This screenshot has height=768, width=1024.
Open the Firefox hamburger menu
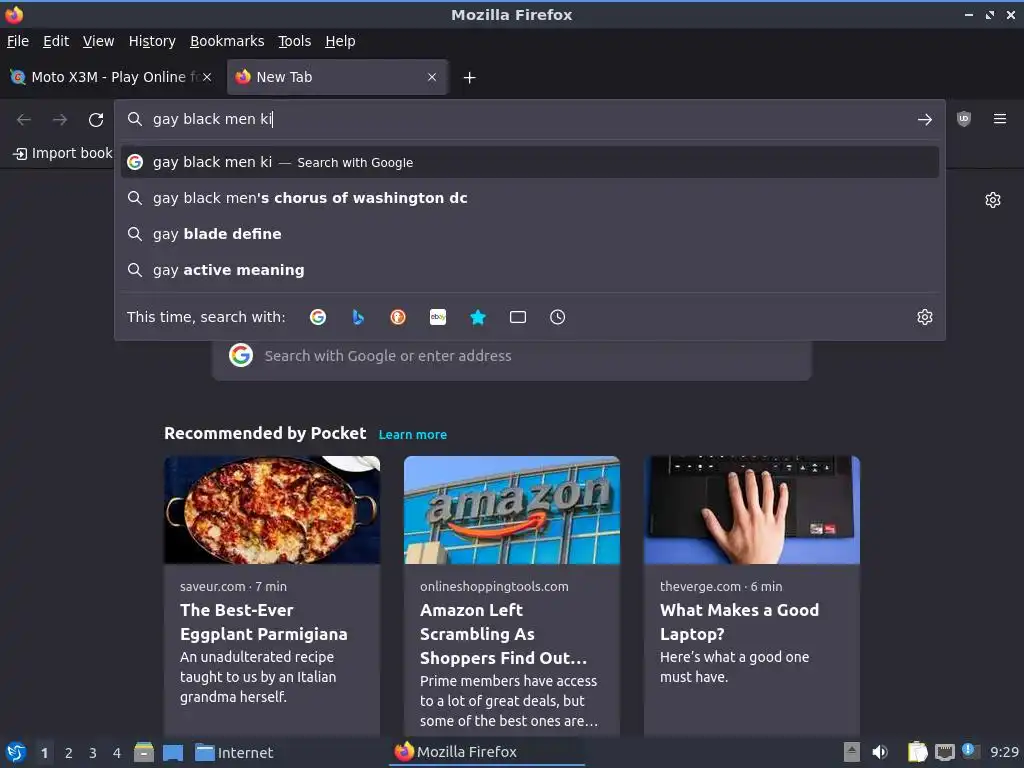(x=999, y=119)
